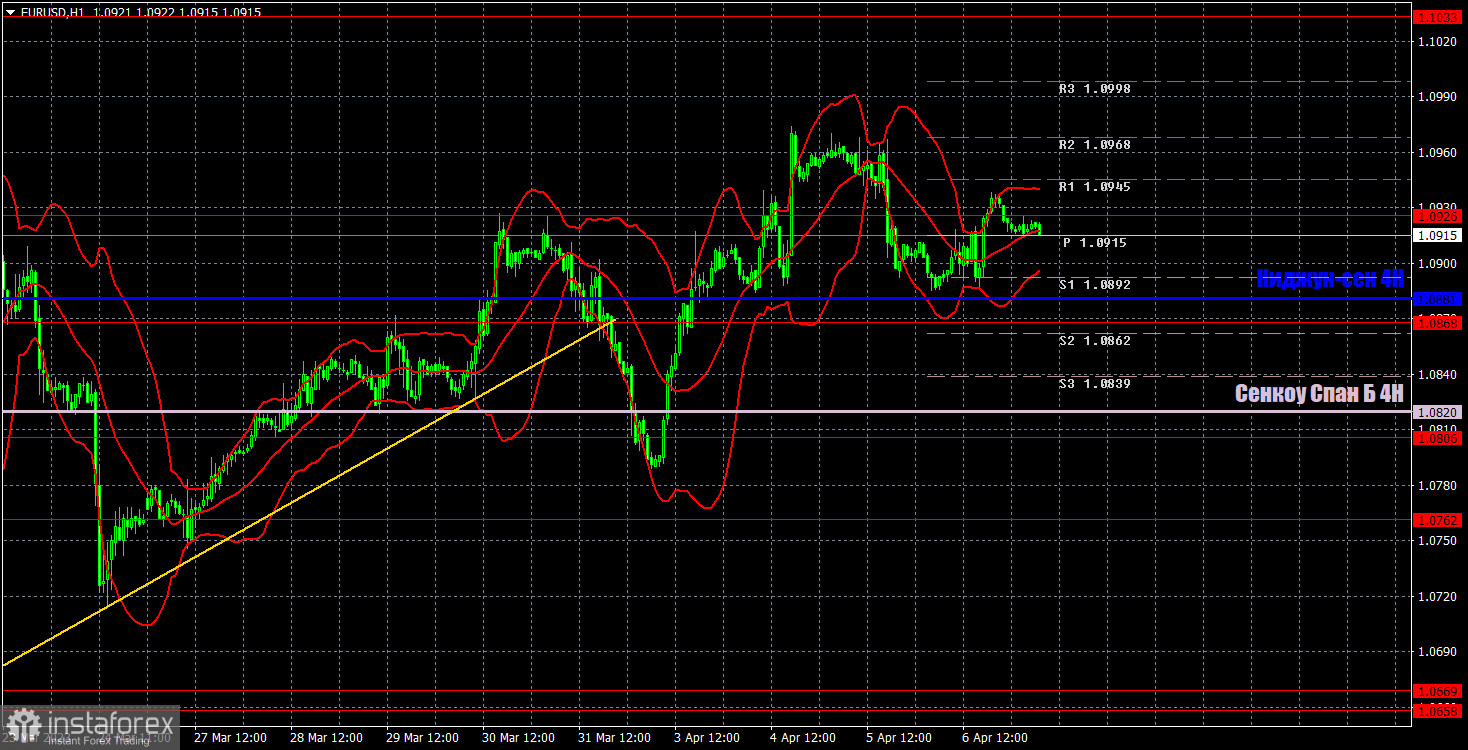This screenshot has width=1468, height=750.
Task: Click the 1.0900 price scale value
Action: tap(1438, 264)
